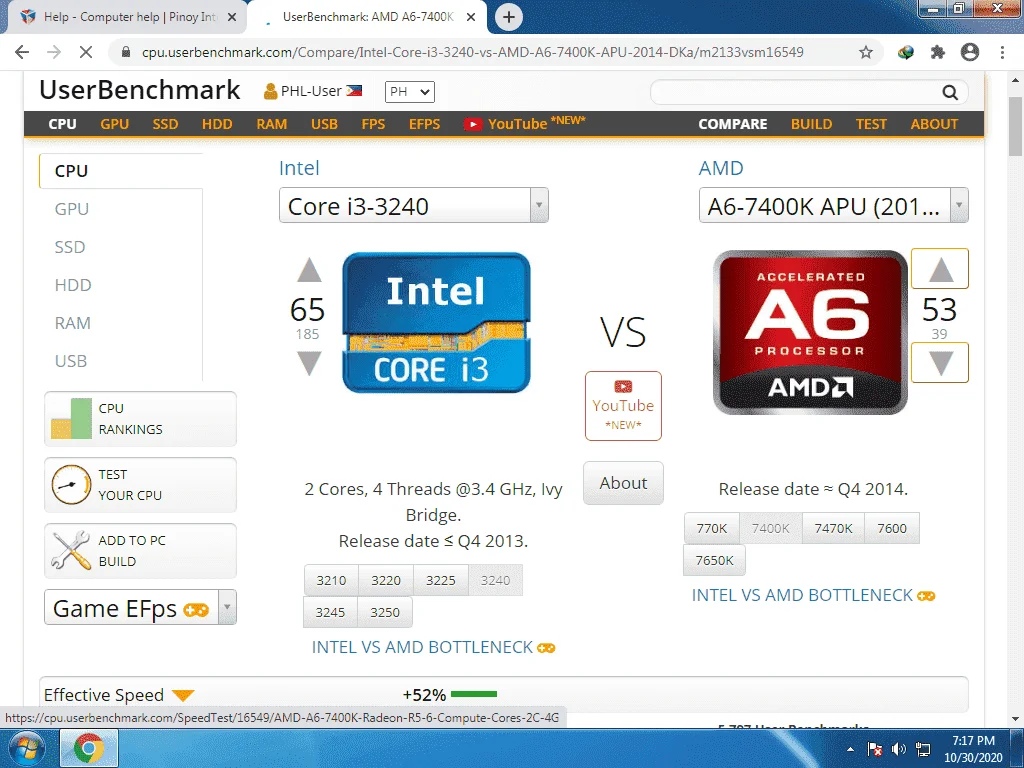
Task: Open INTEL VS AMD BOTTLENECK link under Intel
Action: (433, 647)
